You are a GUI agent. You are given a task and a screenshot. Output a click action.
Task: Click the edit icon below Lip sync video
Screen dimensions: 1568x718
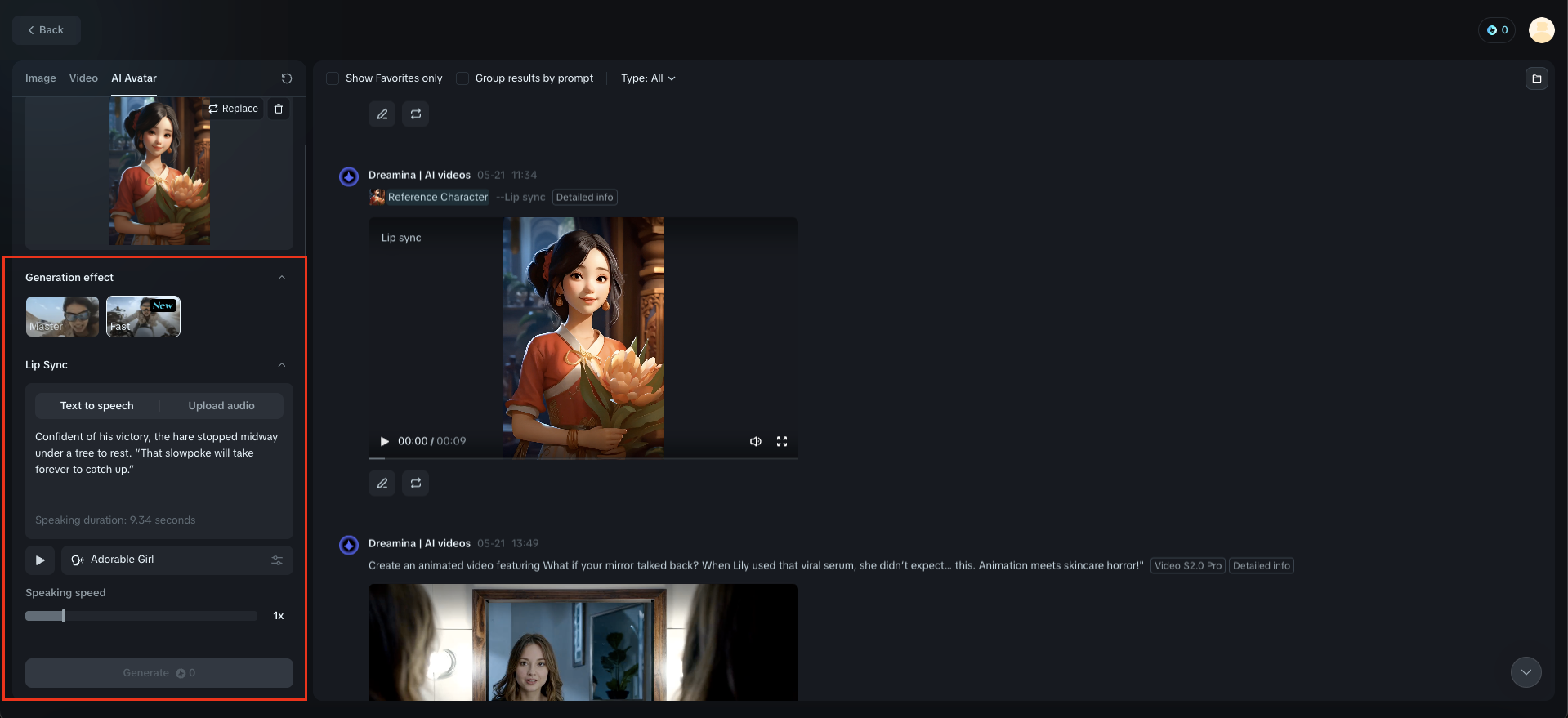pos(382,484)
